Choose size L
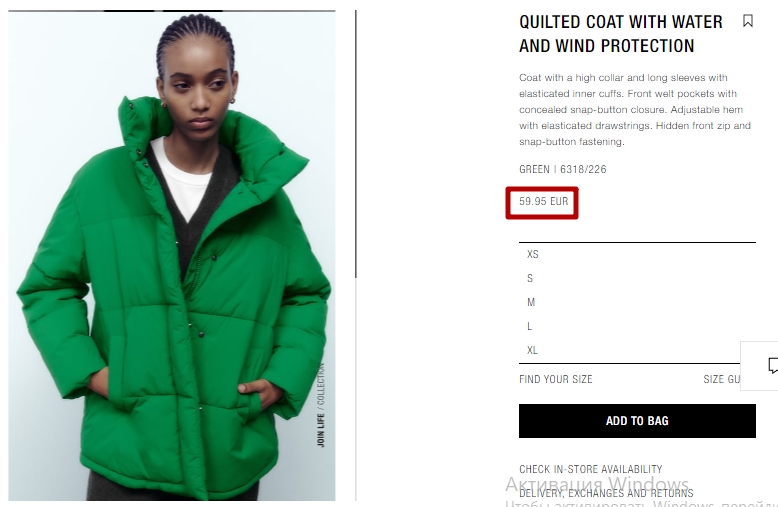Screen dimensions: 778x507 click(x=637, y=326)
